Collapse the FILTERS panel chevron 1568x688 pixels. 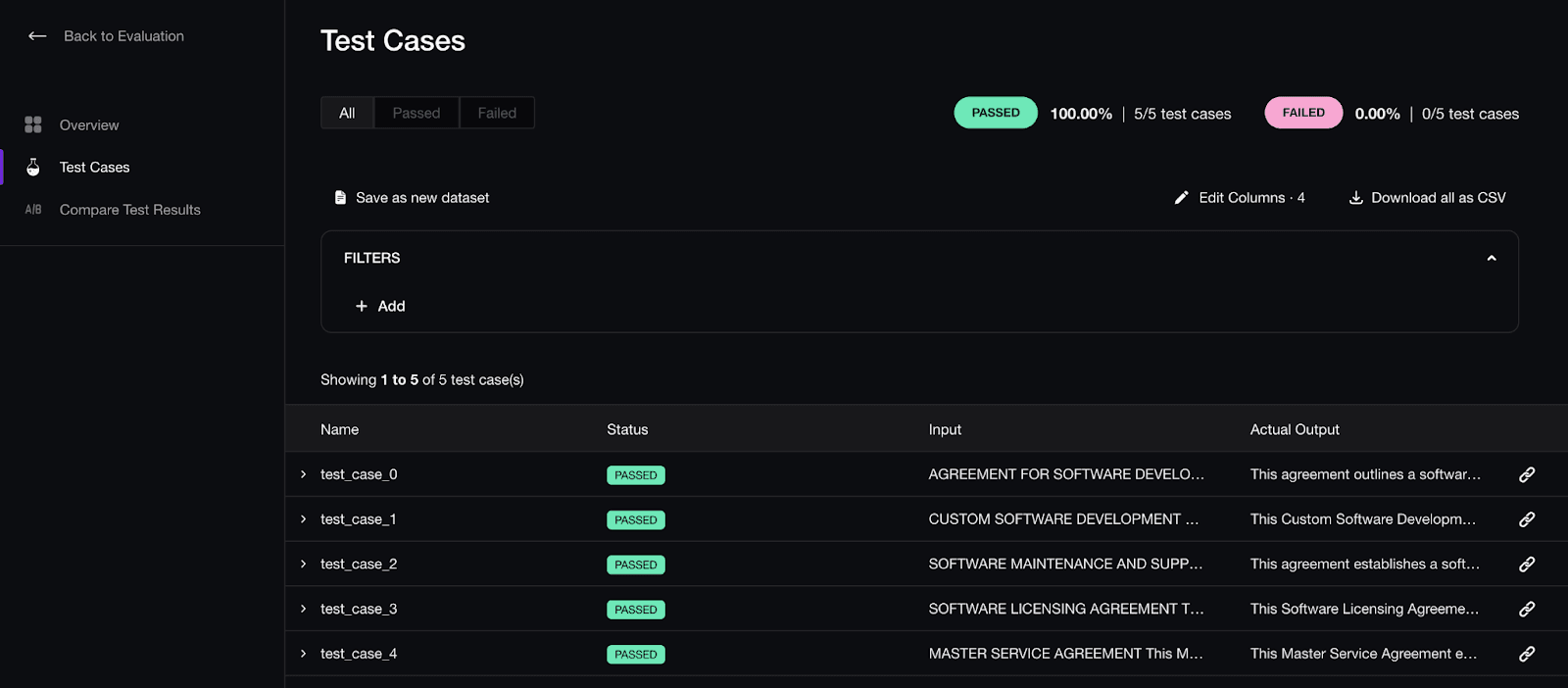tap(1492, 258)
